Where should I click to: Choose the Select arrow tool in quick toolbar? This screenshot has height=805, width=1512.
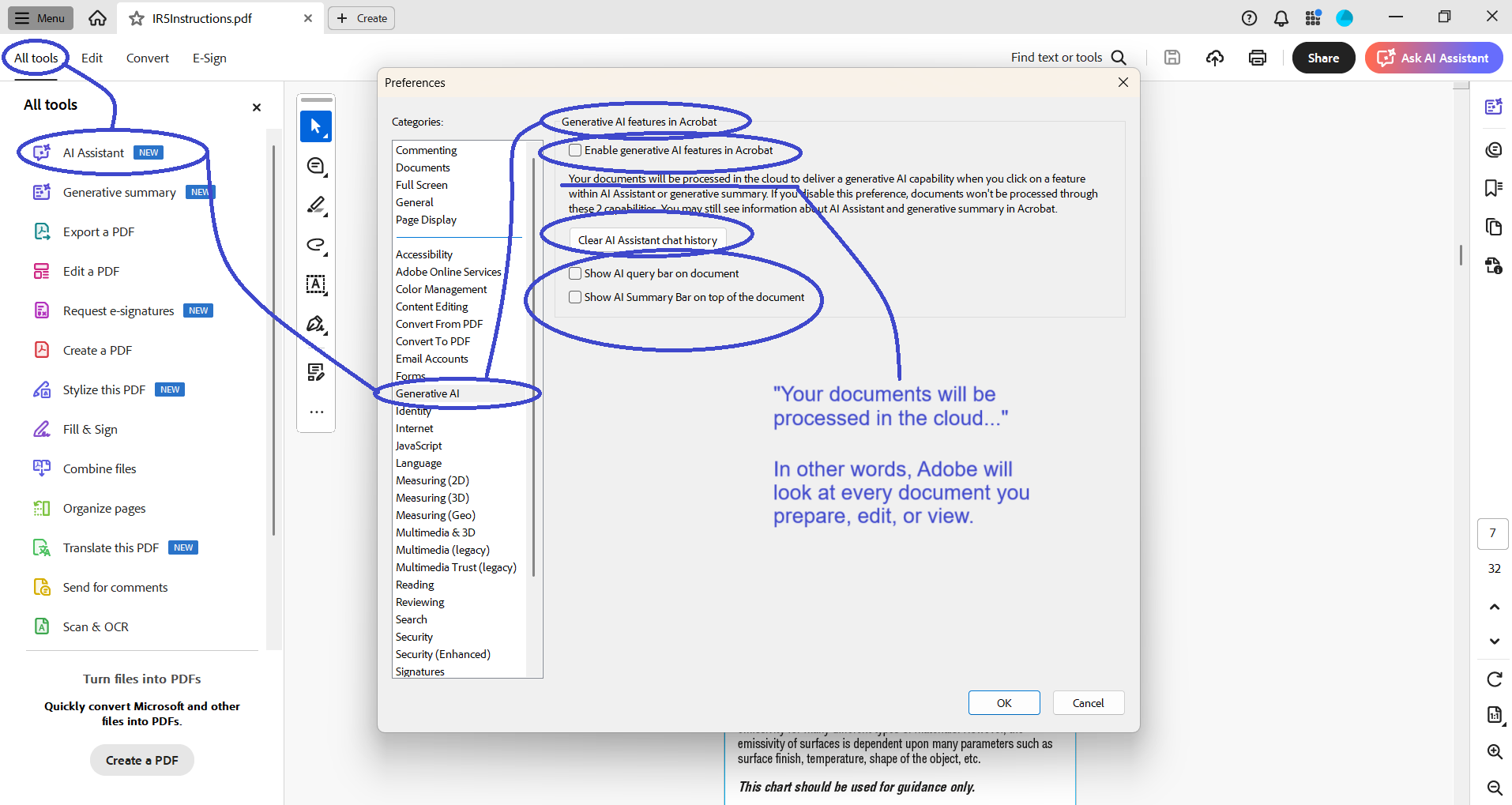click(x=316, y=126)
